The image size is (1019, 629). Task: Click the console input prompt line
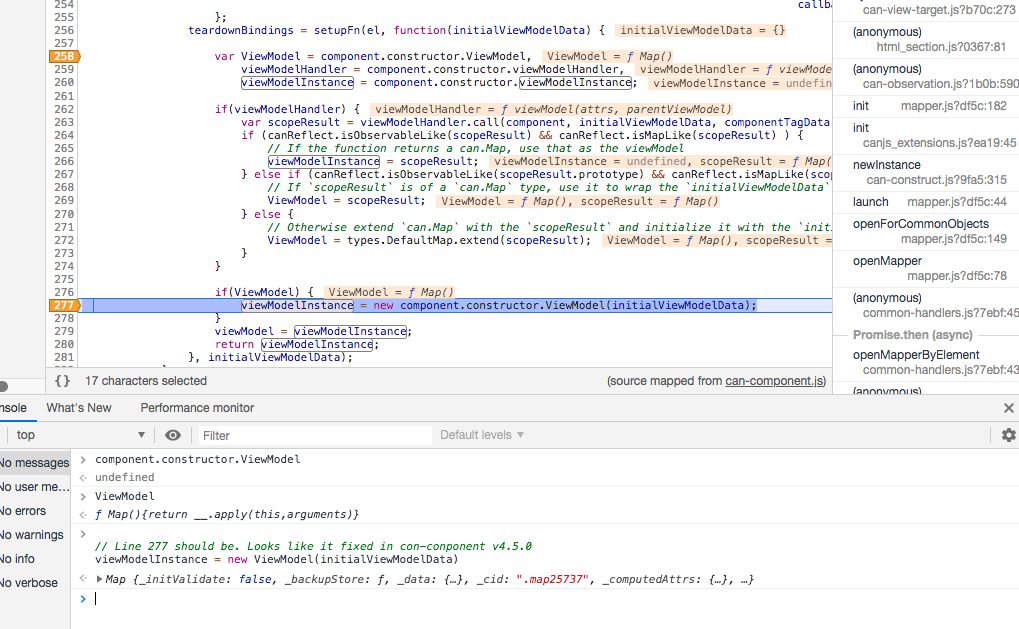click(x=545, y=598)
